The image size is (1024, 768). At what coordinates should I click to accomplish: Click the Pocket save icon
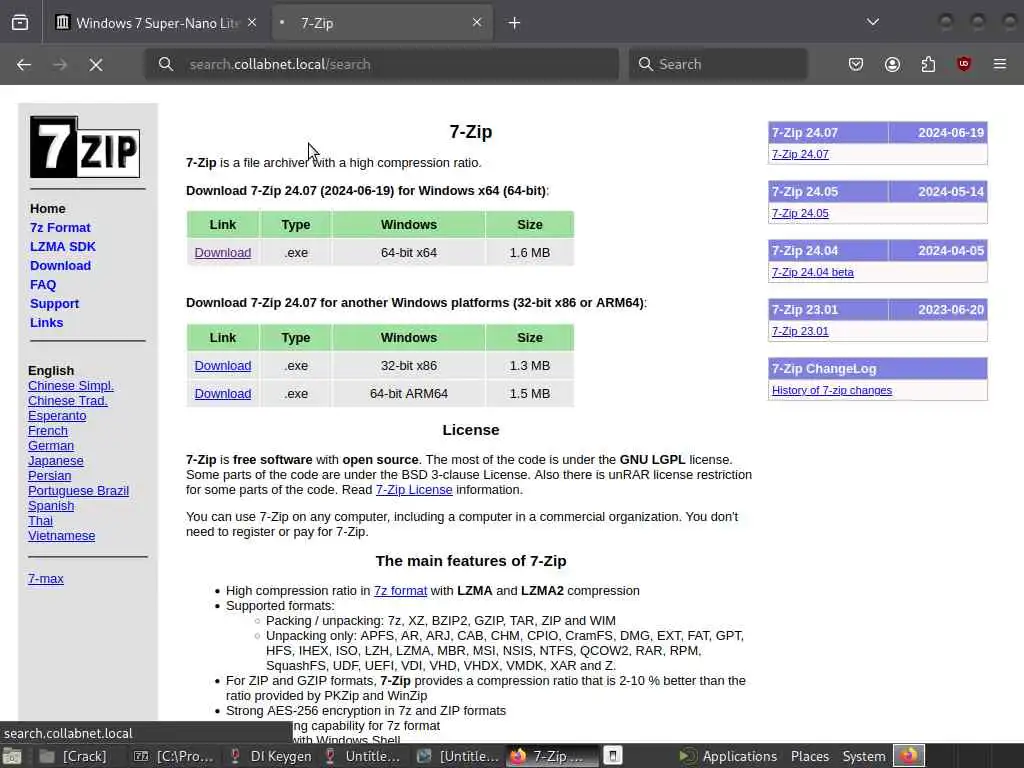(x=856, y=64)
